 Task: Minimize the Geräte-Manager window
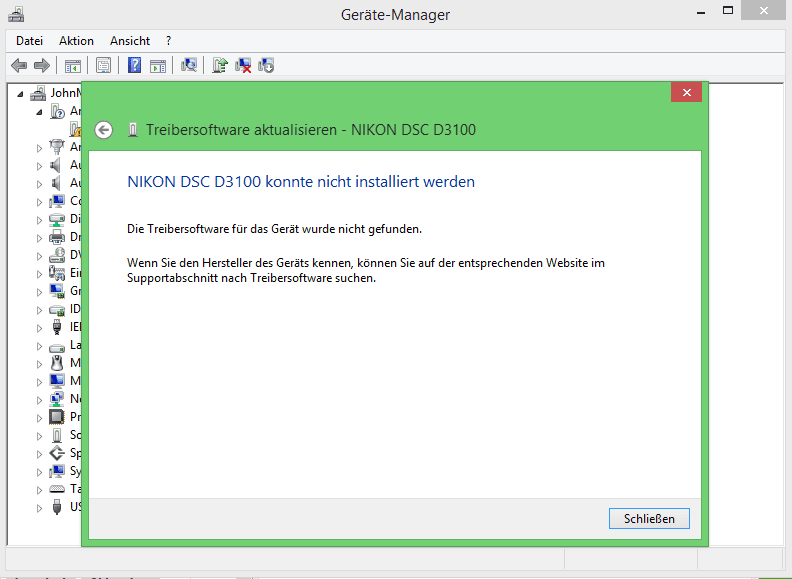[x=701, y=12]
